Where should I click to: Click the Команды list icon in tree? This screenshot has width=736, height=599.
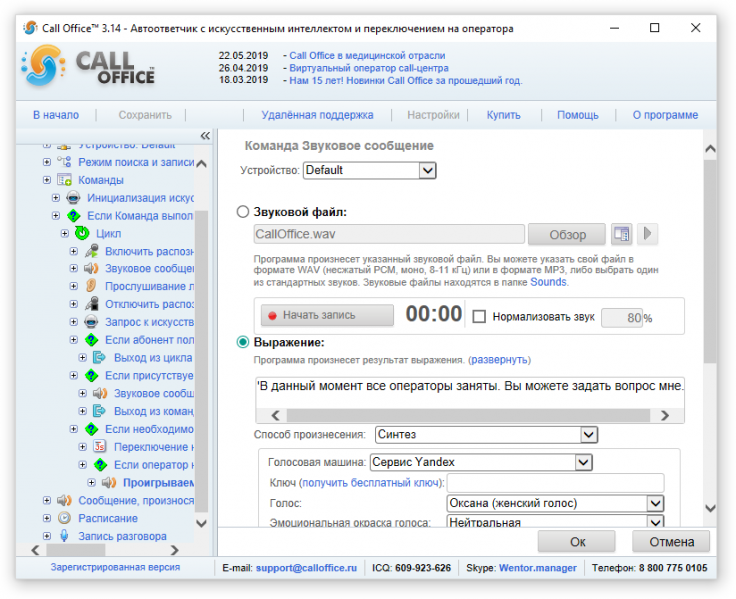tap(64, 180)
